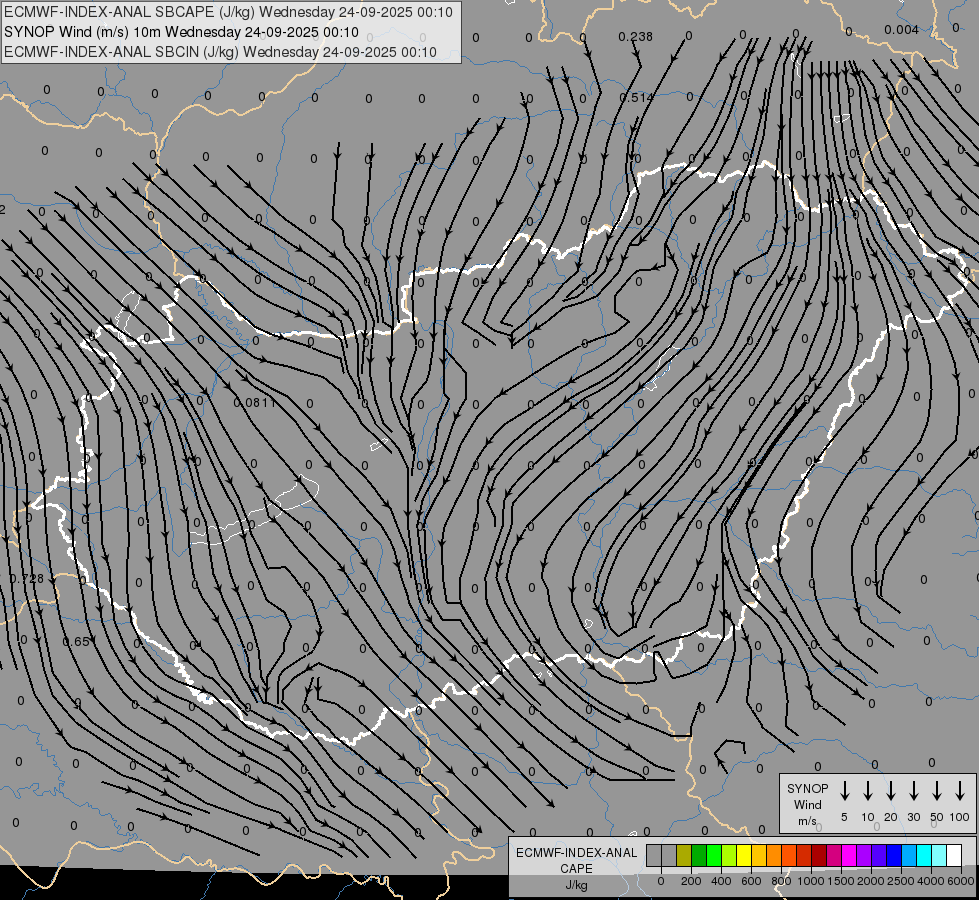Click the 'SYNOP' label in wind legend
The width and height of the screenshot is (979, 900).
tap(807, 789)
